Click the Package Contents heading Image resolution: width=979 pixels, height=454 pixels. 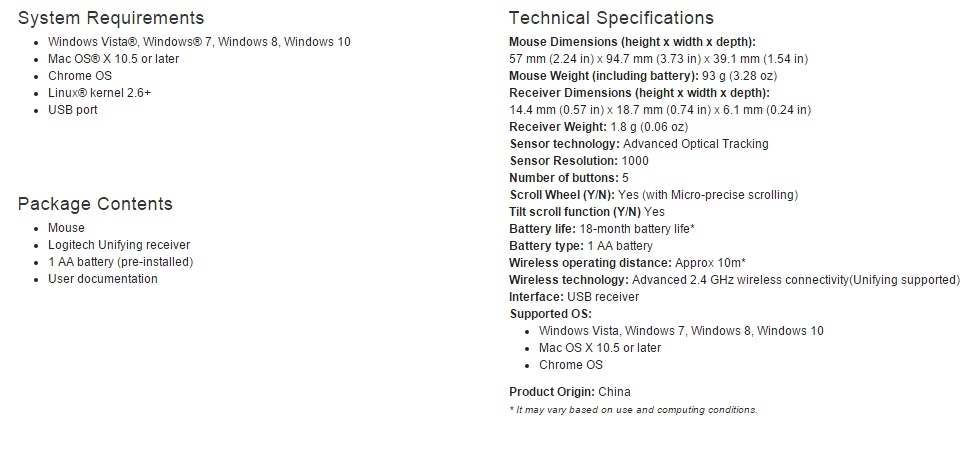95,204
